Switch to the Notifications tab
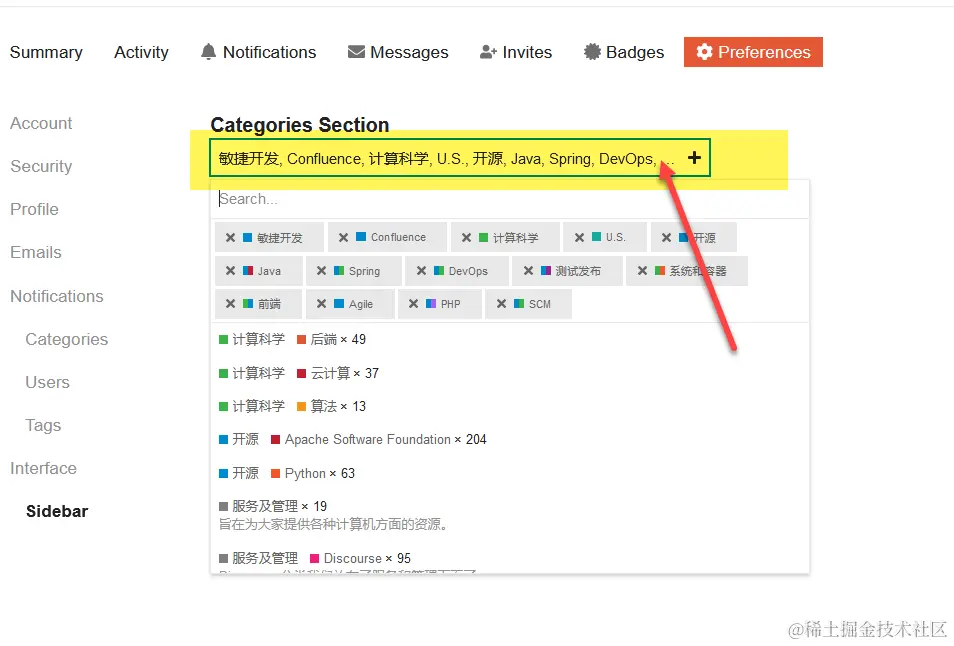 pos(258,52)
